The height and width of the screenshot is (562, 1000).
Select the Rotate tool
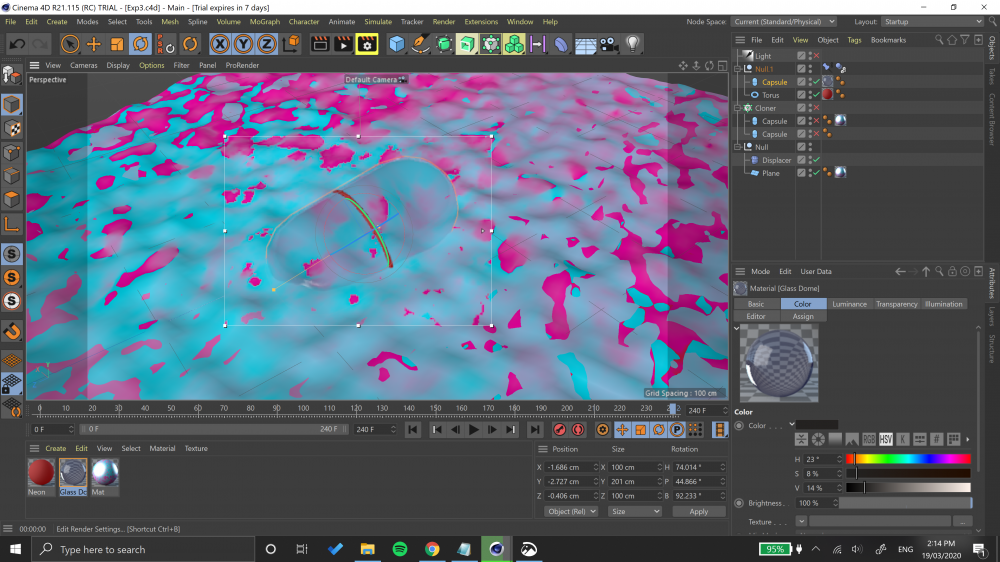pyautogui.click(x=140, y=44)
